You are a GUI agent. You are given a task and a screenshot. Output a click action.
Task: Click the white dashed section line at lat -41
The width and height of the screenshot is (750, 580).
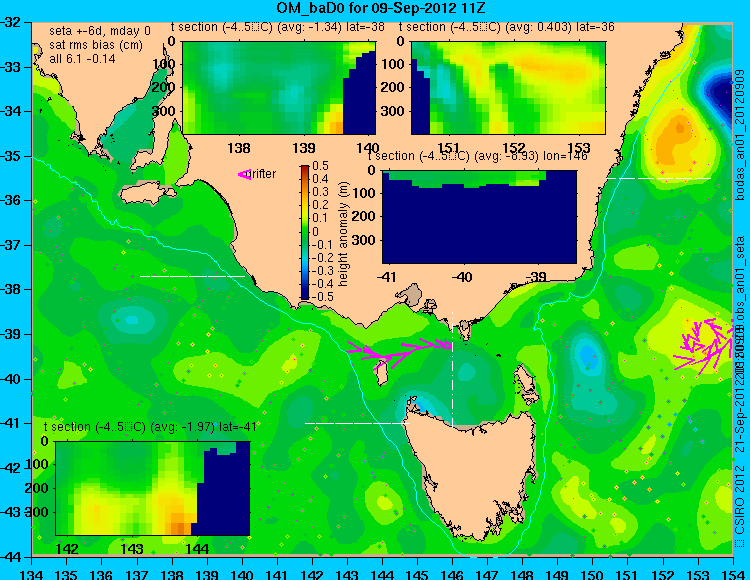coord(357,424)
